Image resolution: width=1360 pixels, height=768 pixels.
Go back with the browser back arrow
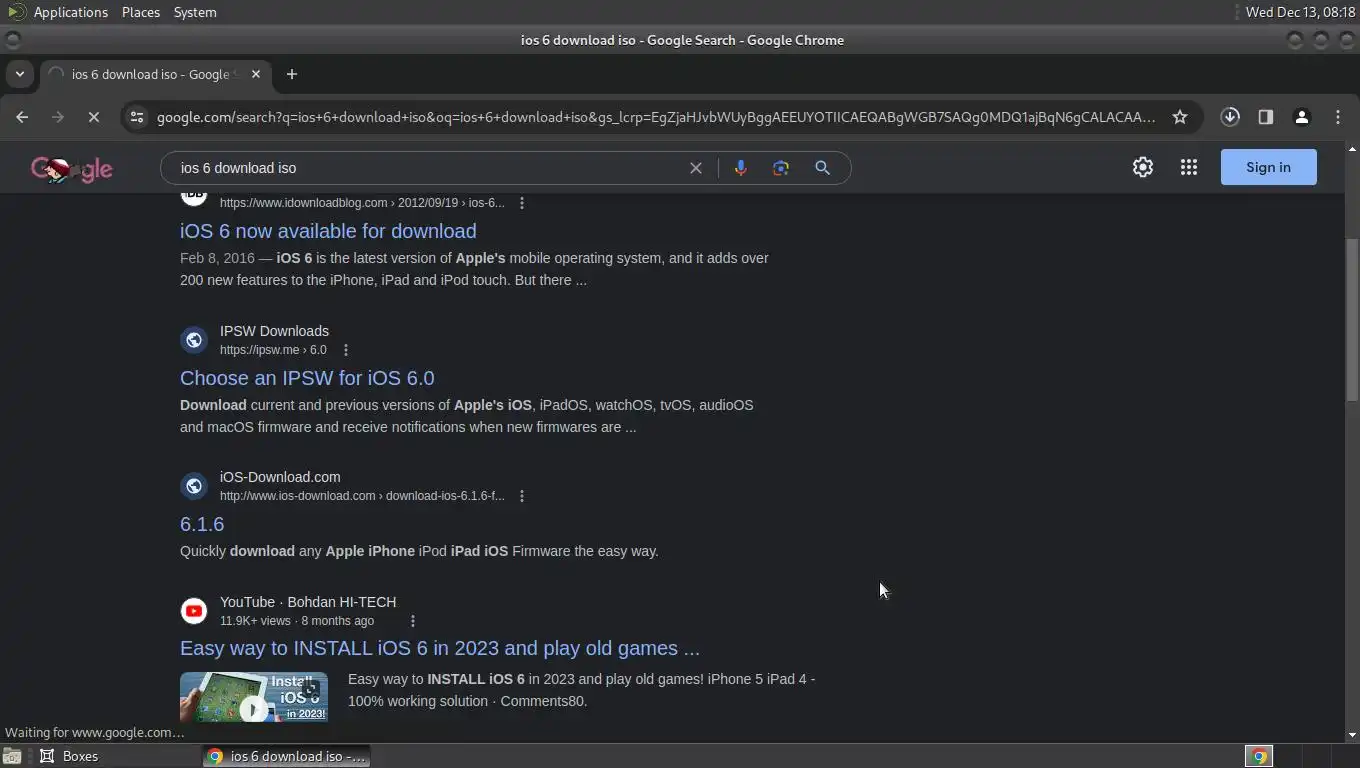pyautogui.click(x=22, y=117)
